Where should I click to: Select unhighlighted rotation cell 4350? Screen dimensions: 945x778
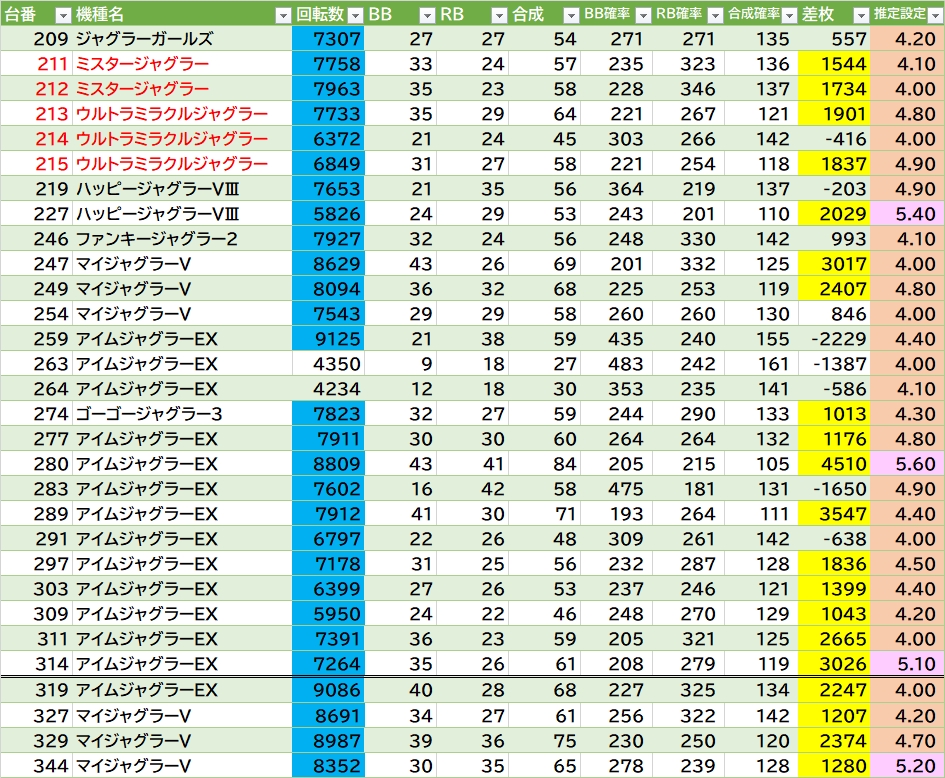click(x=328, y=364)
